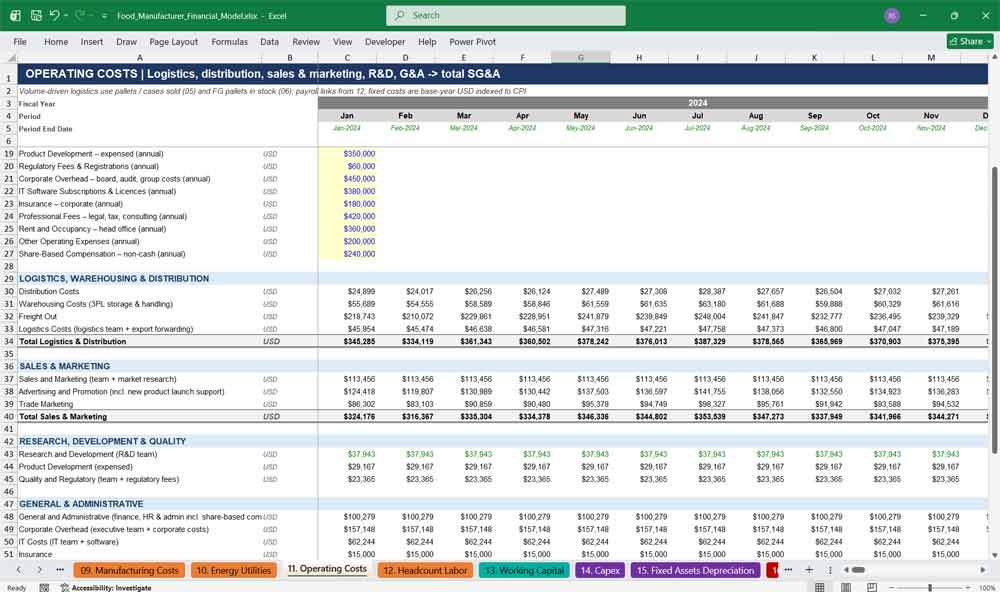This screenshot has width=1000, height=592.
Task: Undo the last action
Action: click(55, 15)
